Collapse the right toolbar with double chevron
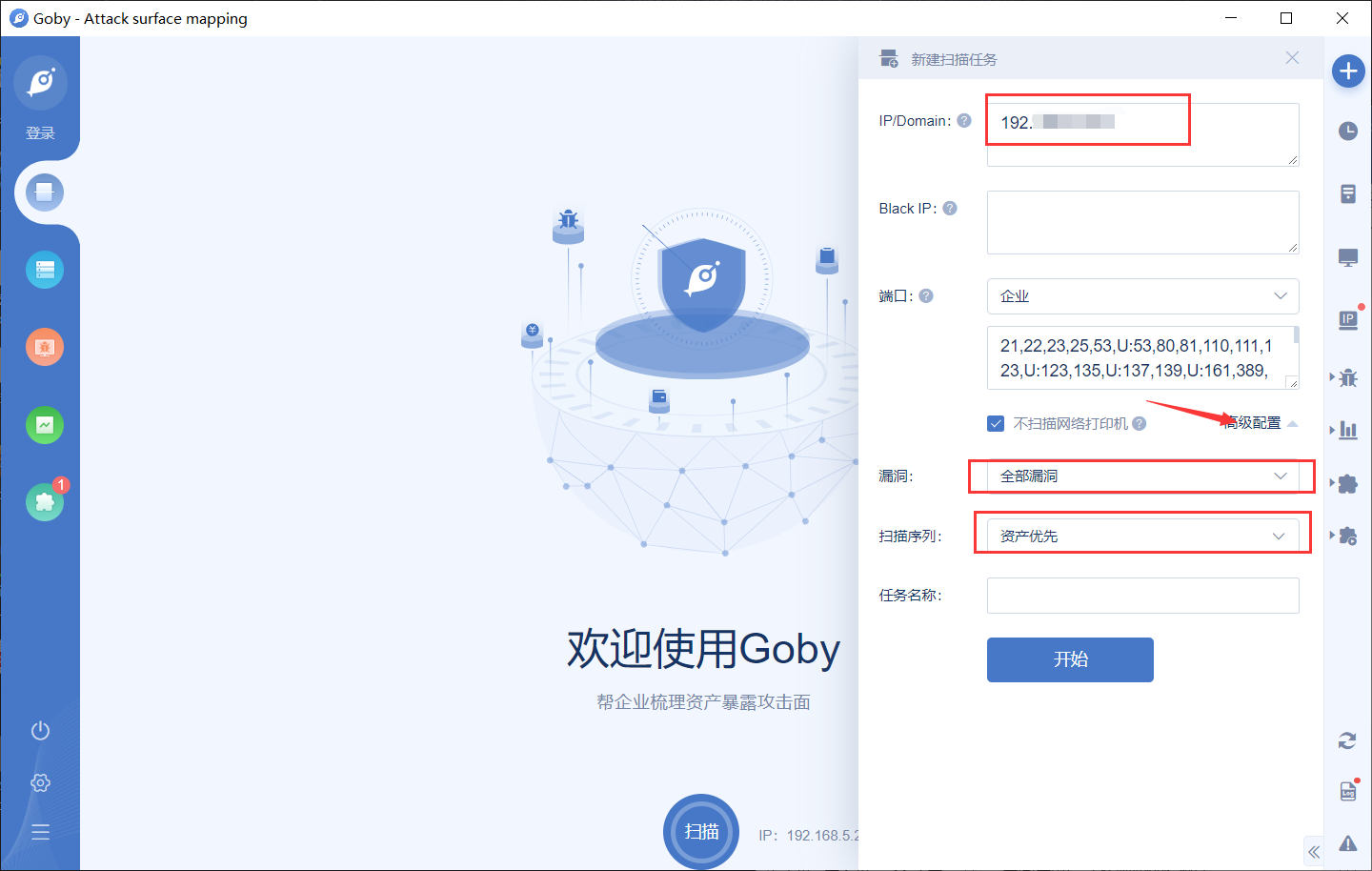Screen dimensions: 1372x871 click(1314, 852)
